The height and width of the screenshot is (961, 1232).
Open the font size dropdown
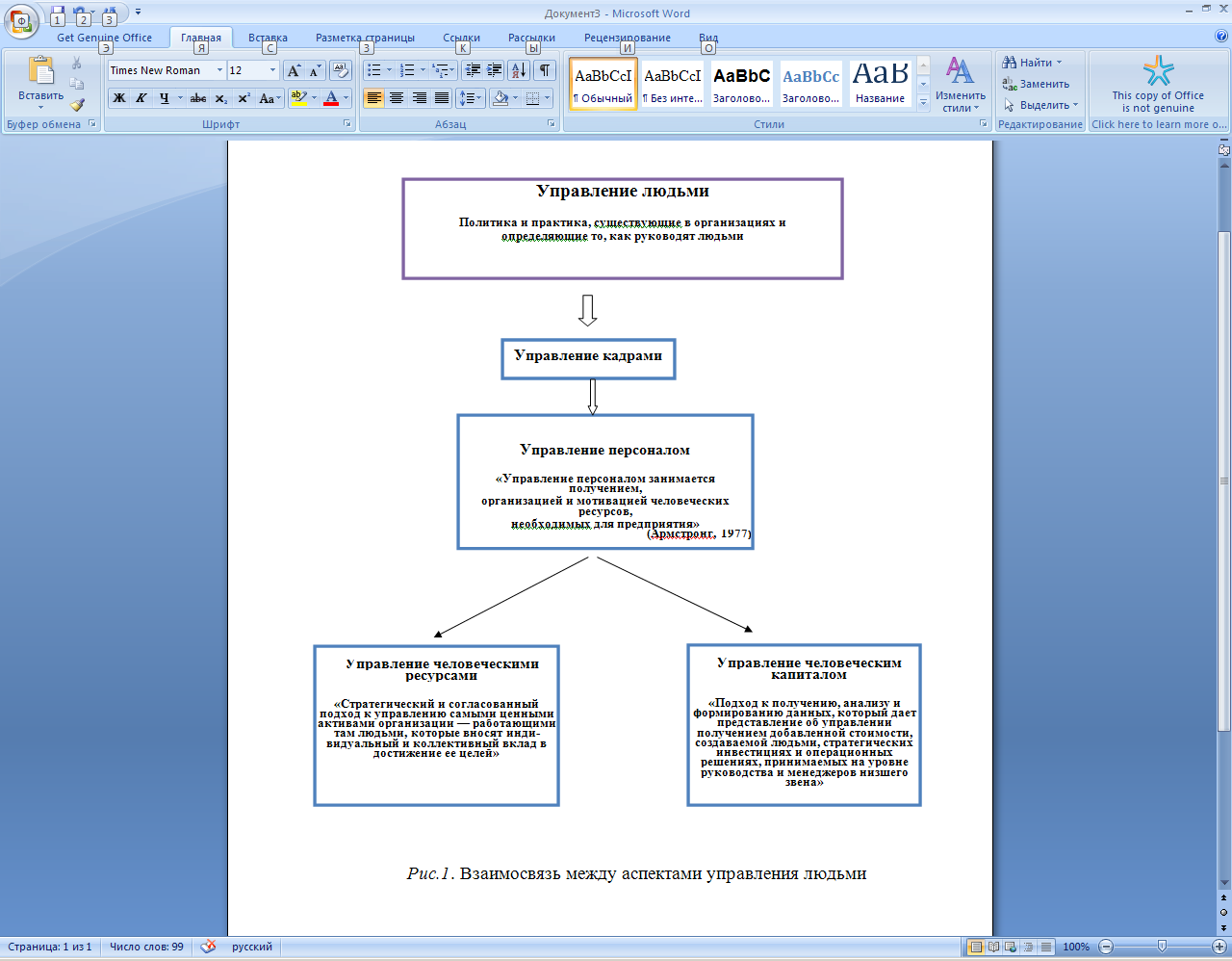point(272,70)
